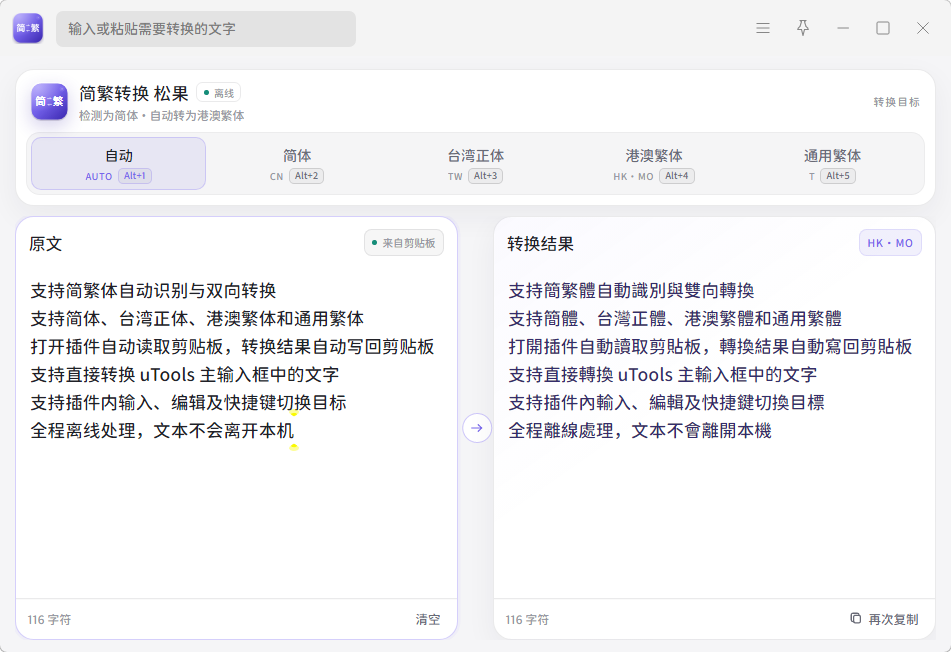
Task: Pin the window with the pin icon
Action: (x=803, y=28)
